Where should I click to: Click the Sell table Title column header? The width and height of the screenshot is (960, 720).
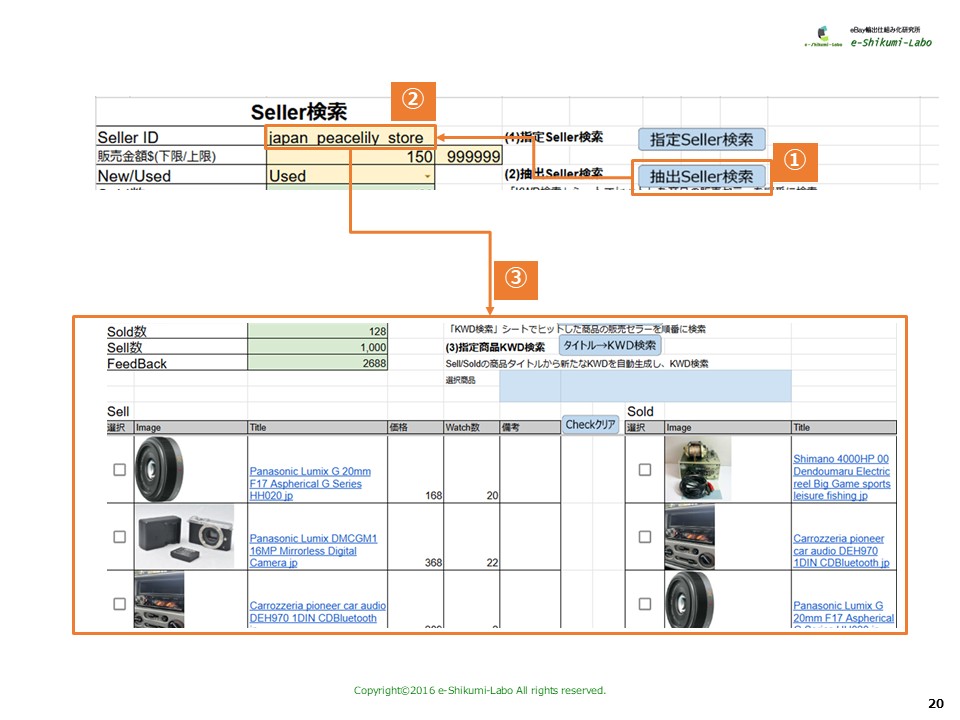(x=317, y=427)
